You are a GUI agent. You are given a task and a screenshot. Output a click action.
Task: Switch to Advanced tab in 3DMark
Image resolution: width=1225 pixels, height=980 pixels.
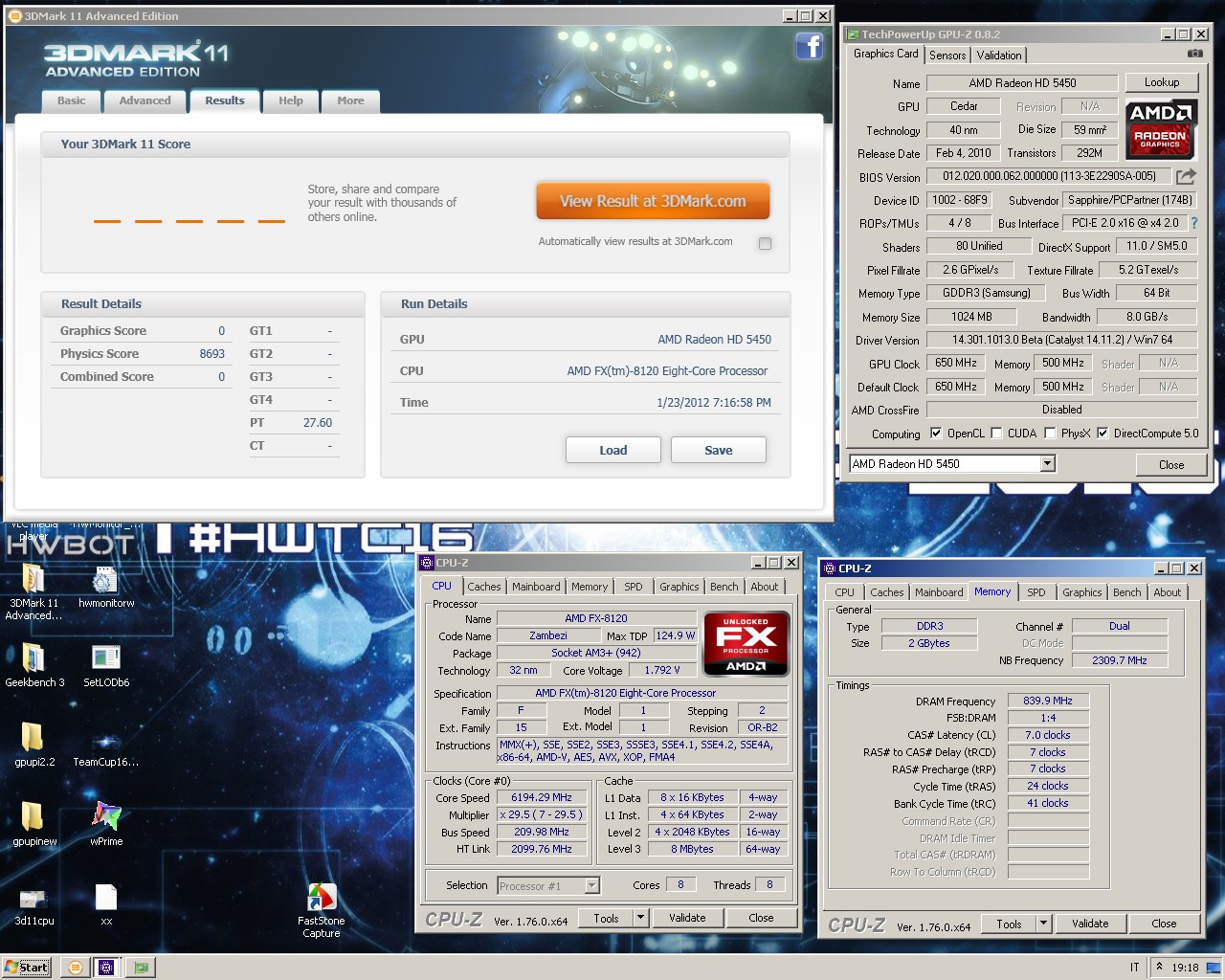(x=145, y=100)
